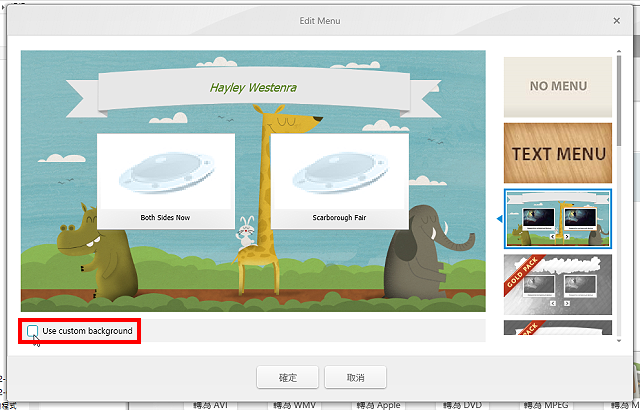Screen dimensions: 640x410
Task: Select the TEXT MENU wooden template
Action: pyautogui.click(x=558, y=153)
